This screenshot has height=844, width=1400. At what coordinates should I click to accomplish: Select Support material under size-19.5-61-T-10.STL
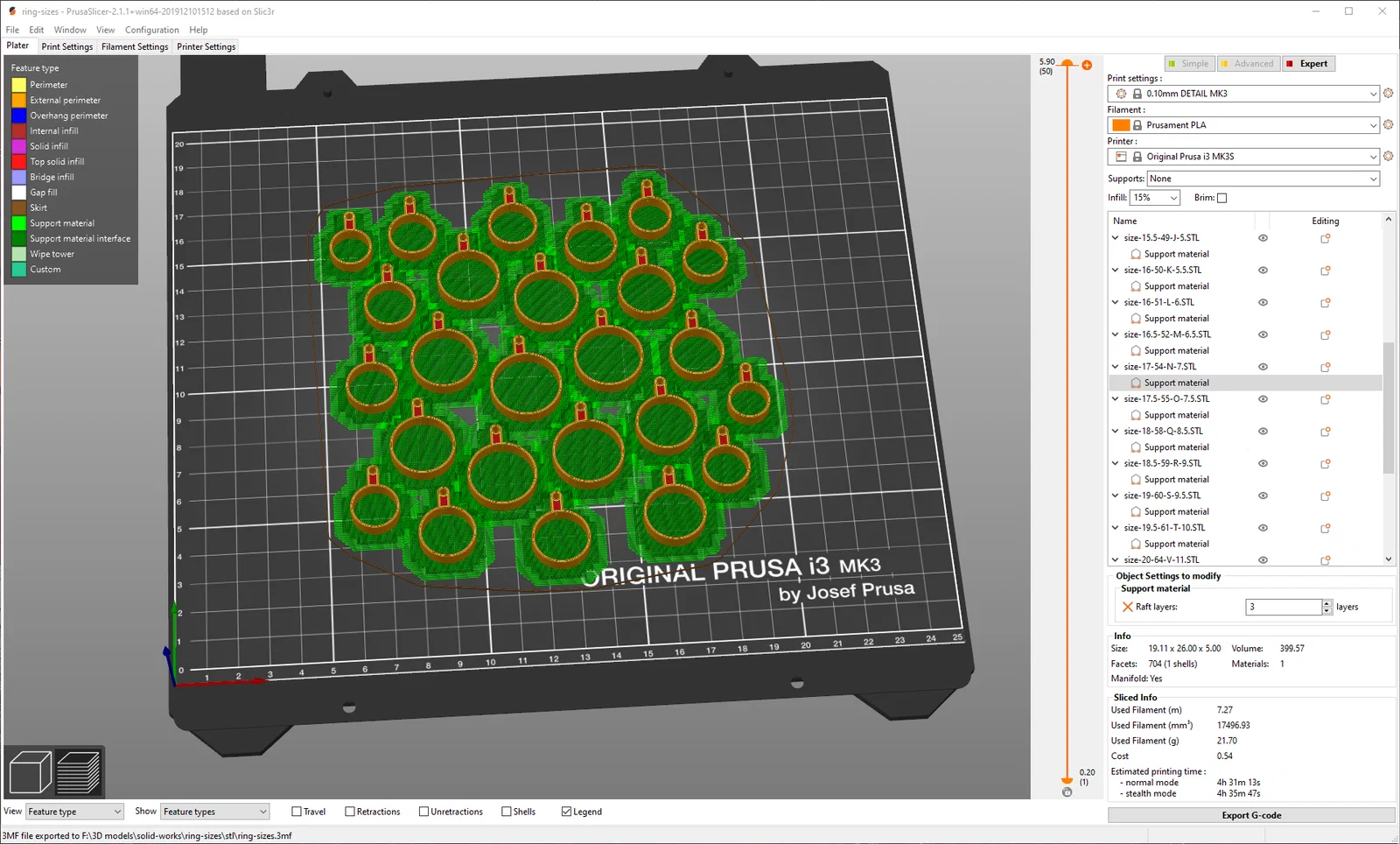1176,544
